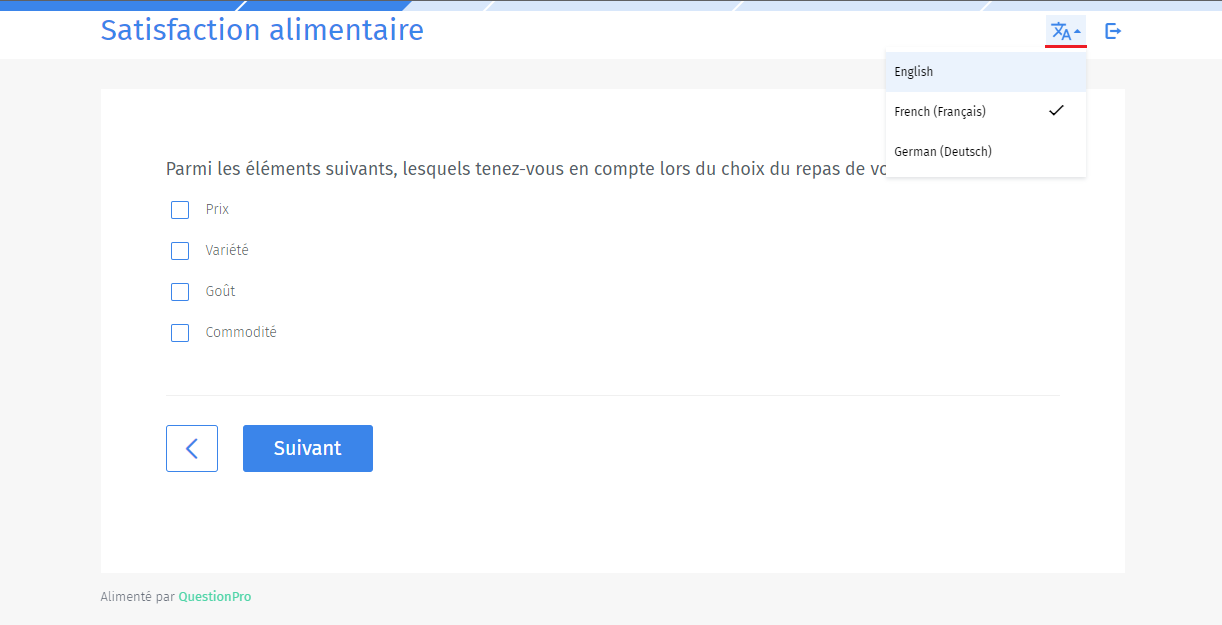Click the Commodité option label
Image resolution: width=1222 pixels, height=625 pixels.
(x=241, y=333)
